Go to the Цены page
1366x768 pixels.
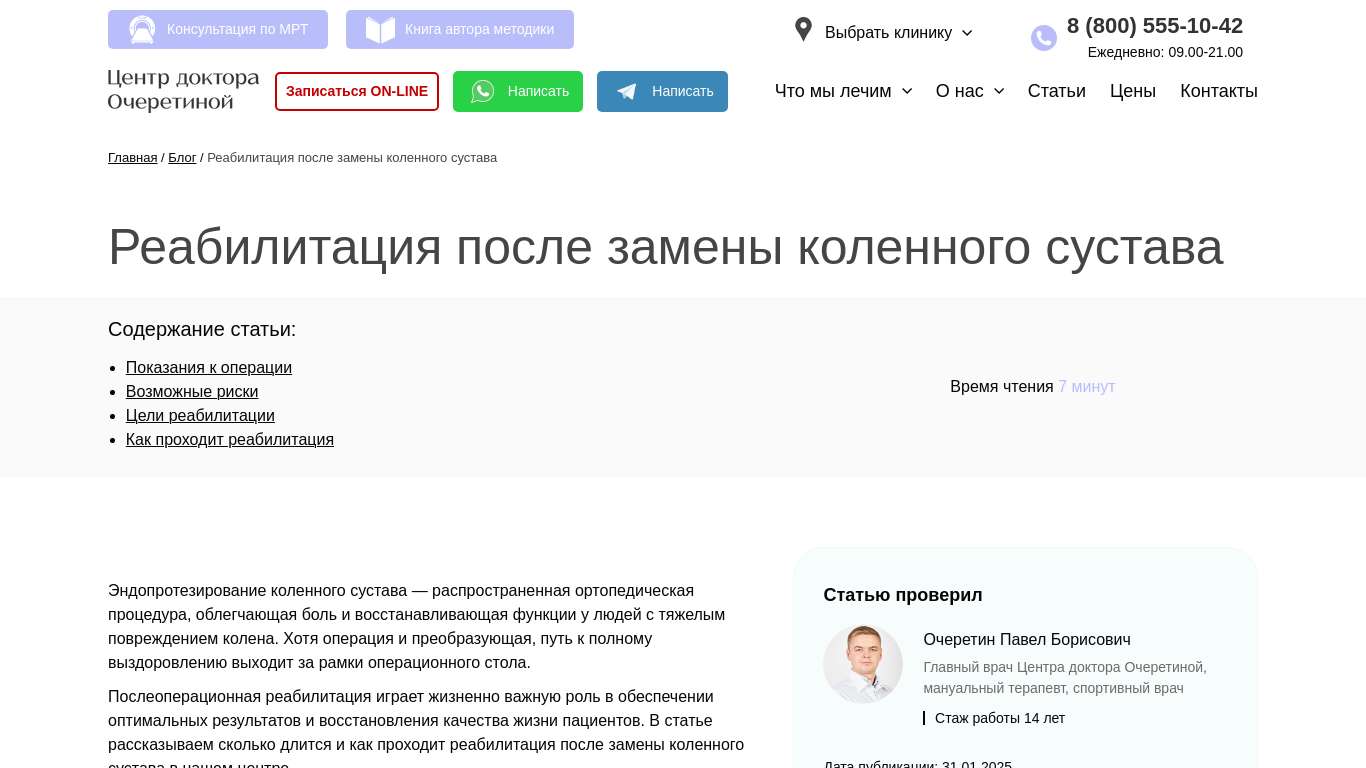pos(1132,91)
